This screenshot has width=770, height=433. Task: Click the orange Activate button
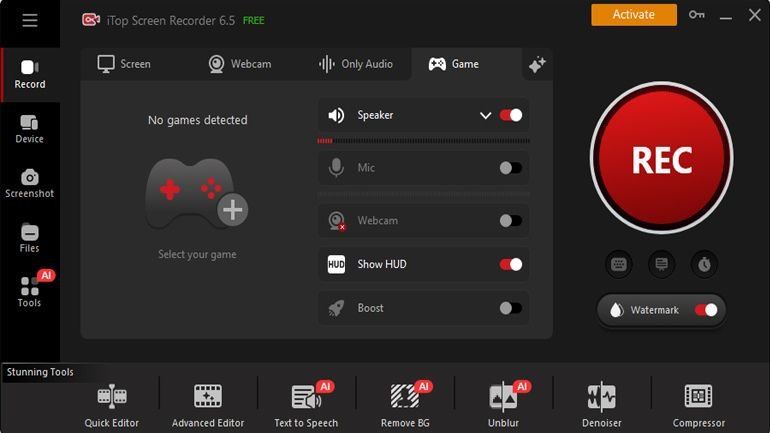click(633, 15)
